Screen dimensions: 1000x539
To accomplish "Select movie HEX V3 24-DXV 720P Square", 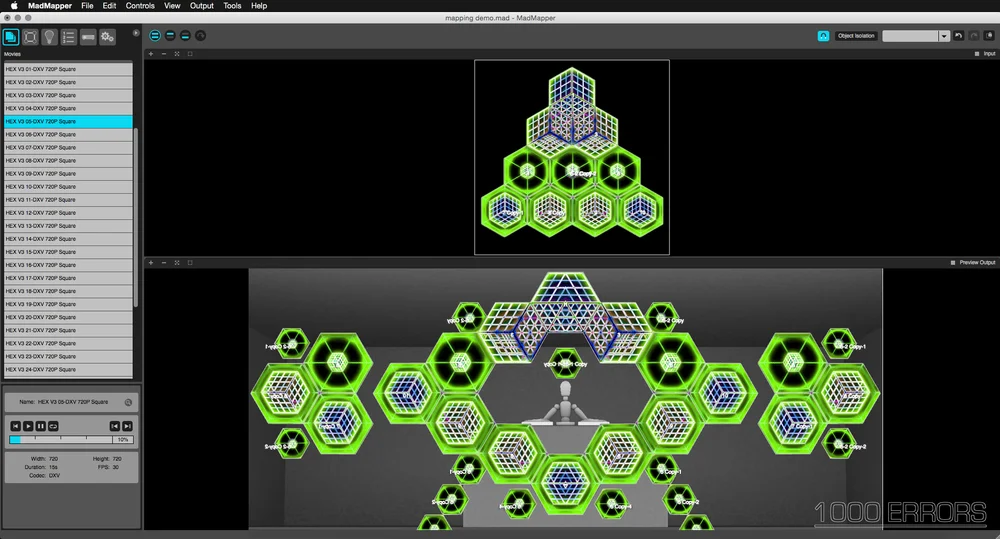I will pyautogui.click(x=68, y=369).
